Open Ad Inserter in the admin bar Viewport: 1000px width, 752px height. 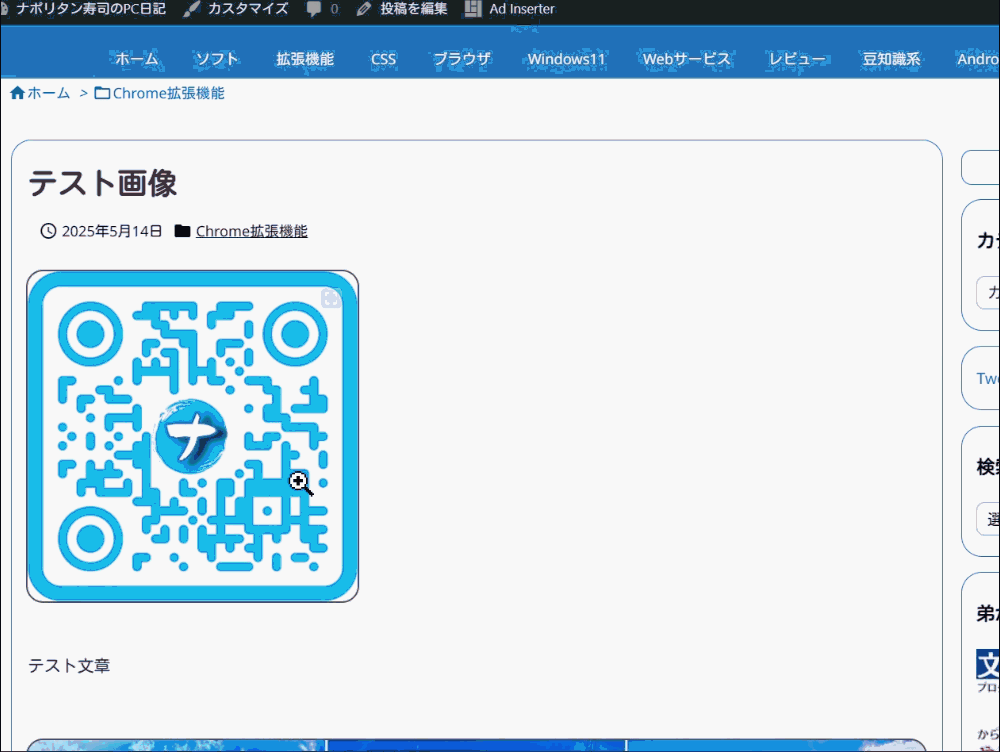[x=510, y=9]
